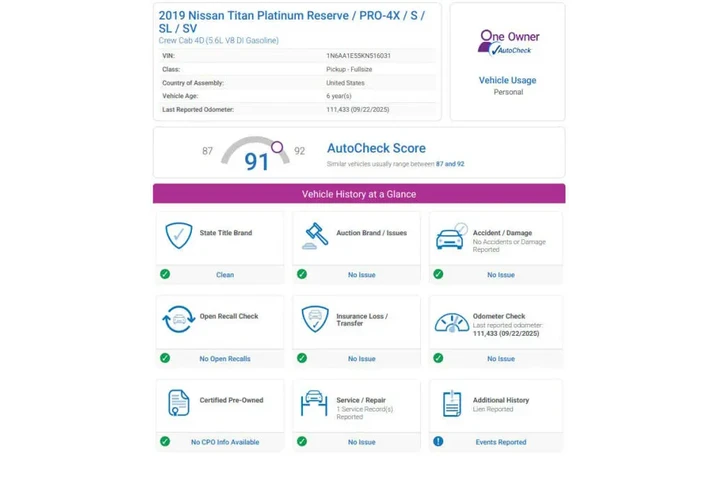Click the Service / Repair lift icon

pos(316,403)
